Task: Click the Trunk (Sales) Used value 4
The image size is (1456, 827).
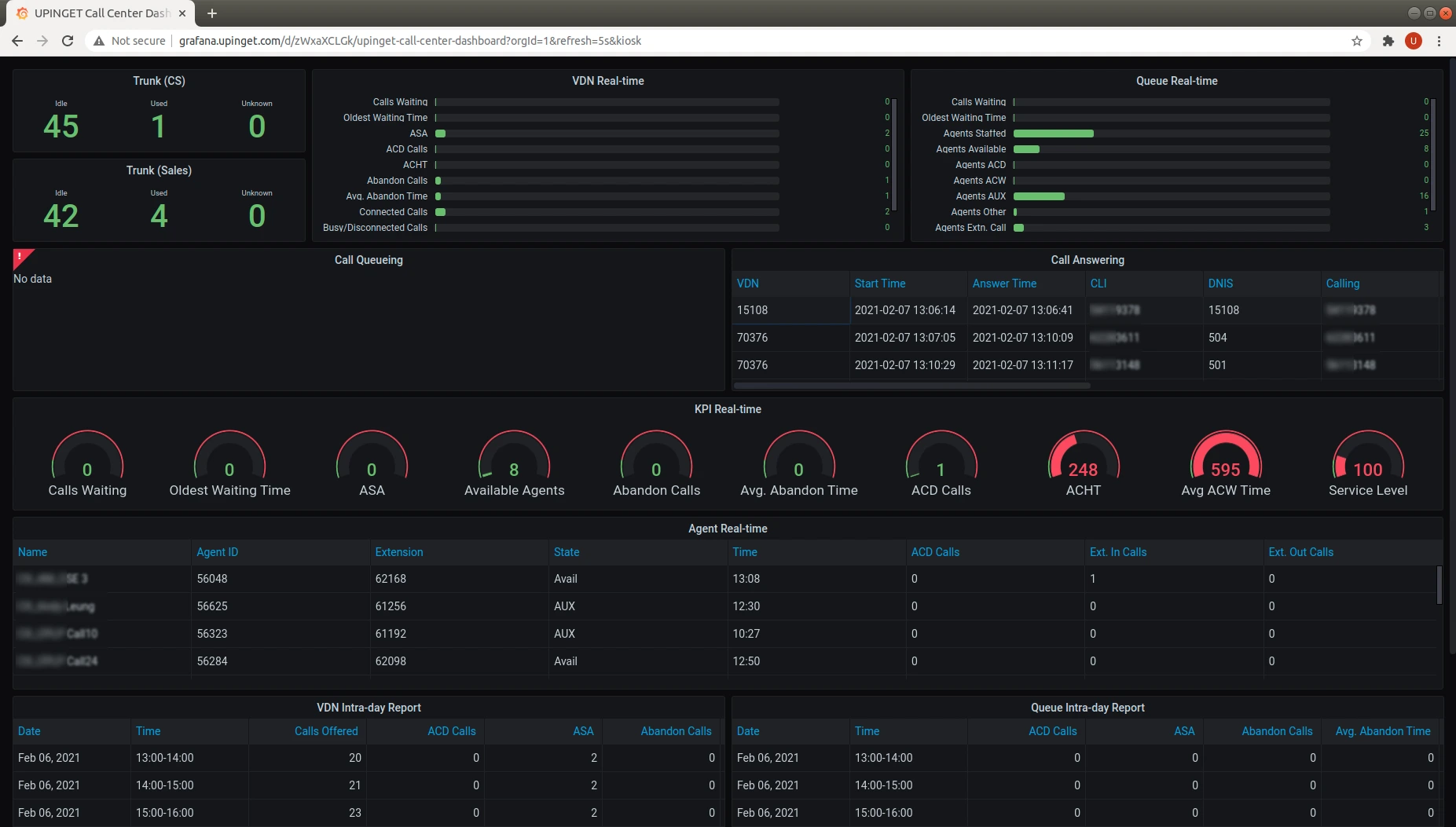Action: [x=159, y=216]
